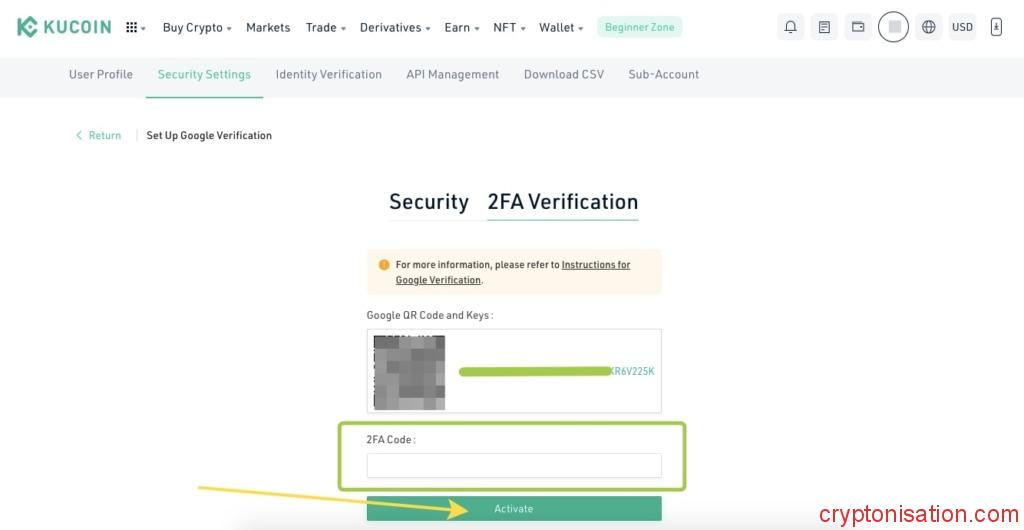
Task: Expand the Earn dropdown menu
Action: tap(462, 27)
